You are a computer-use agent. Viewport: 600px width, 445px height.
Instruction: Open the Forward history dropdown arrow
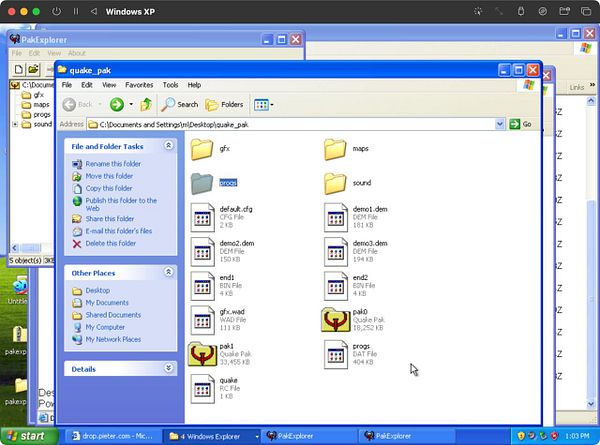coord(131,104)
